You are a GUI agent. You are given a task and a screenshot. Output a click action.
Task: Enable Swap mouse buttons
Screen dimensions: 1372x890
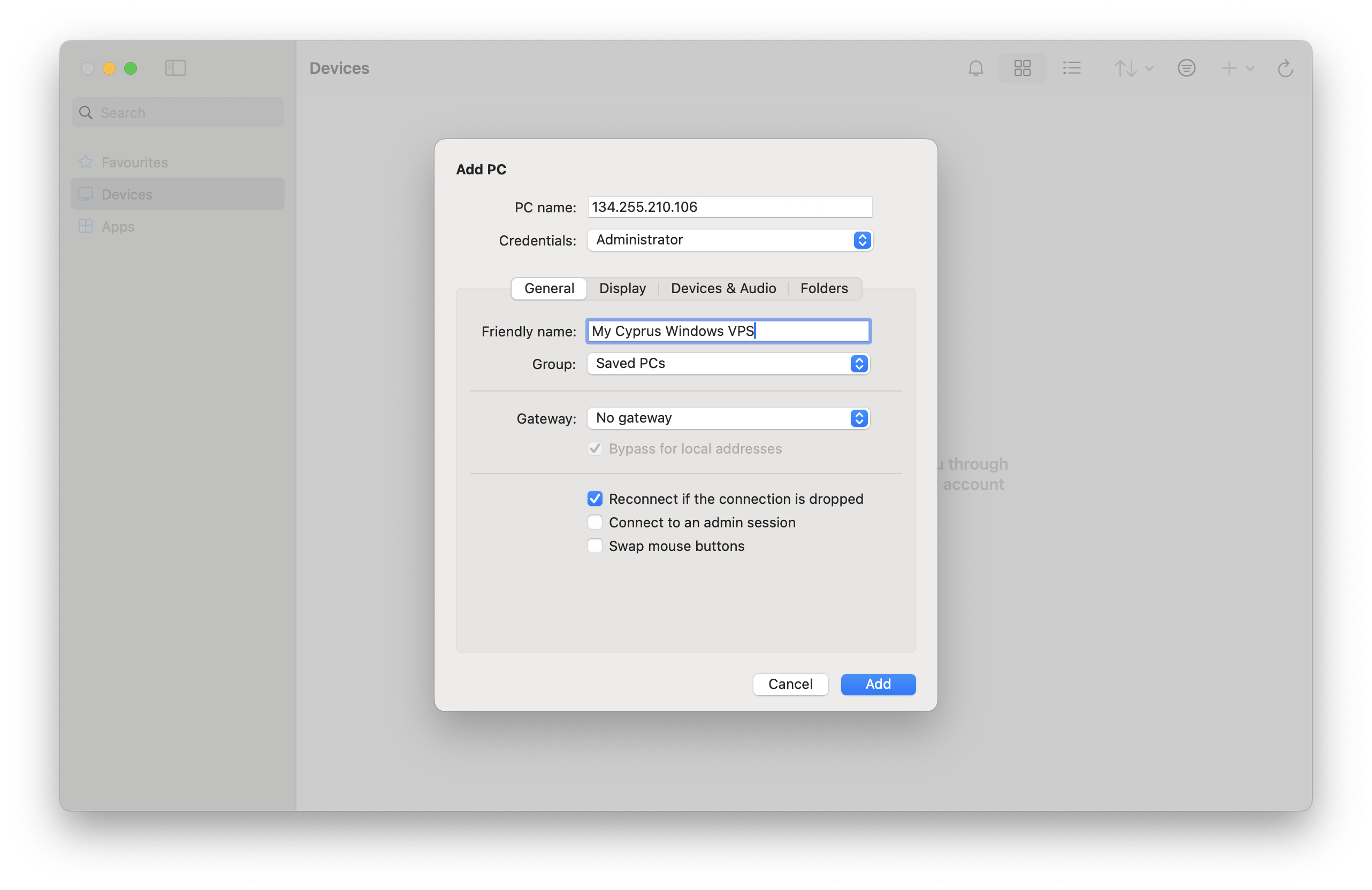click(x=594, y=546)
